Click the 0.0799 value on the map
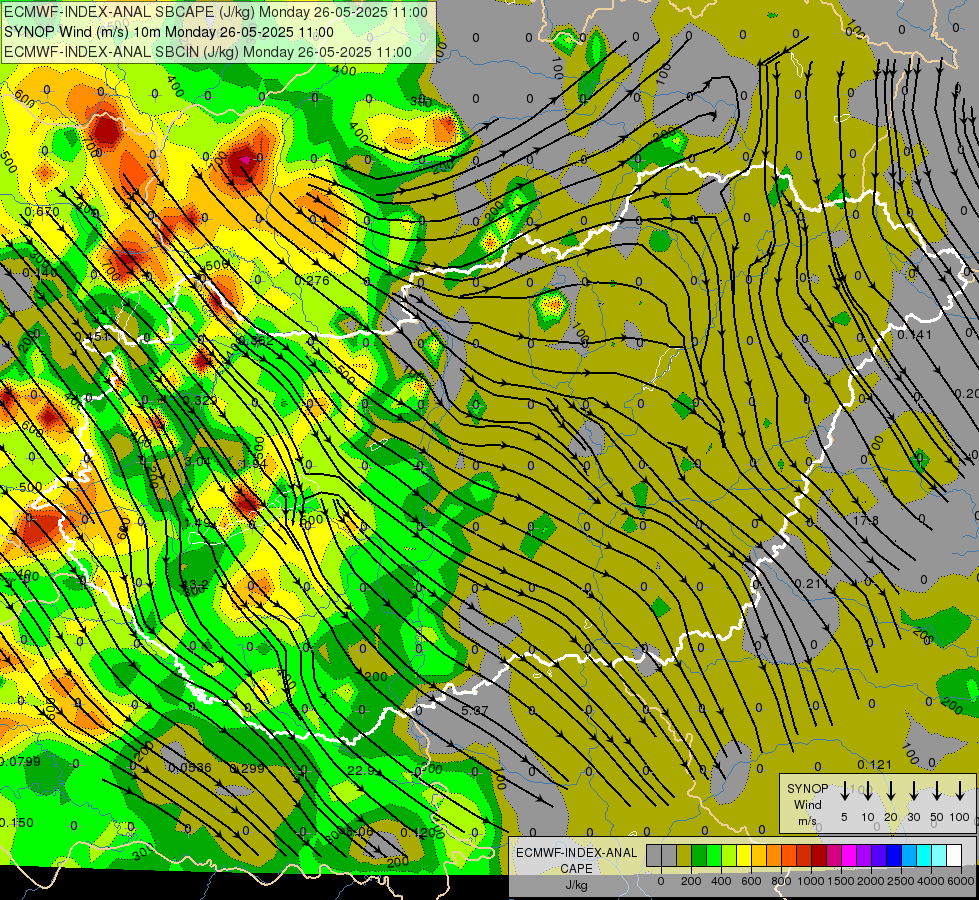The image size is (979, 900). click(x=20, y=761)
